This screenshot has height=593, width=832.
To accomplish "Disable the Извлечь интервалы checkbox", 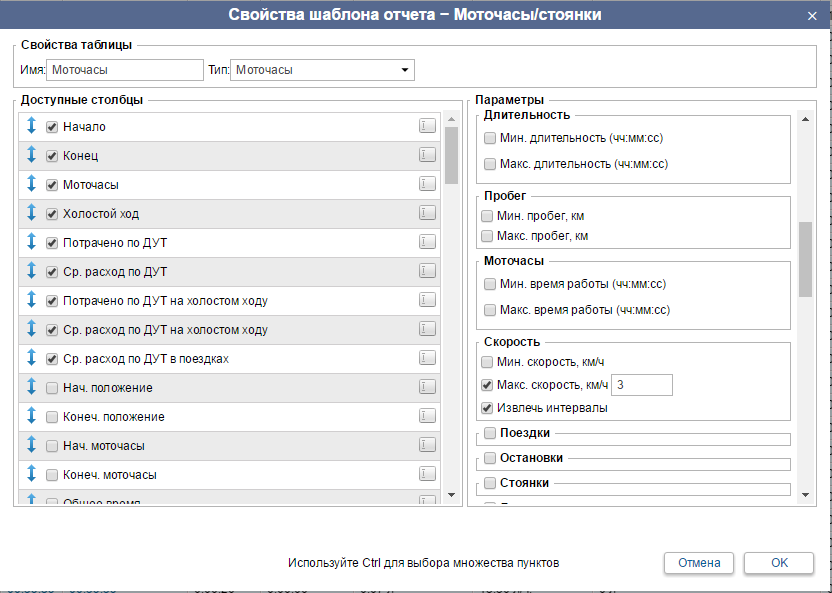I will (x=487, y=408).
